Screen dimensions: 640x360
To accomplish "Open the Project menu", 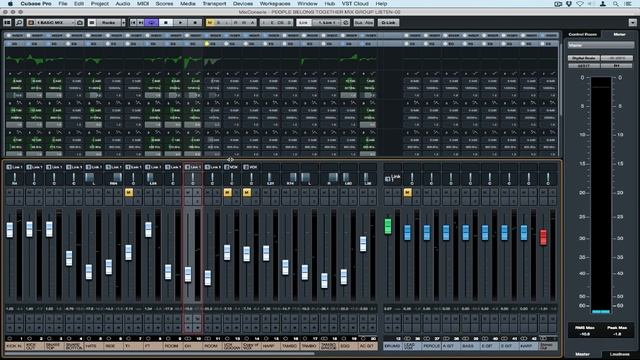I will [100, 4].
